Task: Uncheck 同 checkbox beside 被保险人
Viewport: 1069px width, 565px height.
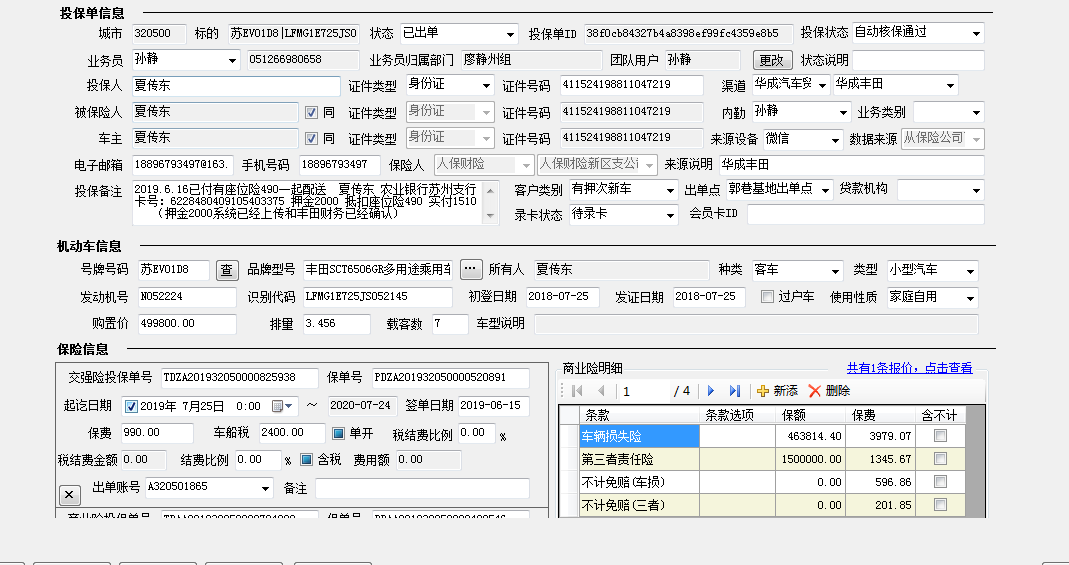Action: pyautogui.click(x=312, y=112)
